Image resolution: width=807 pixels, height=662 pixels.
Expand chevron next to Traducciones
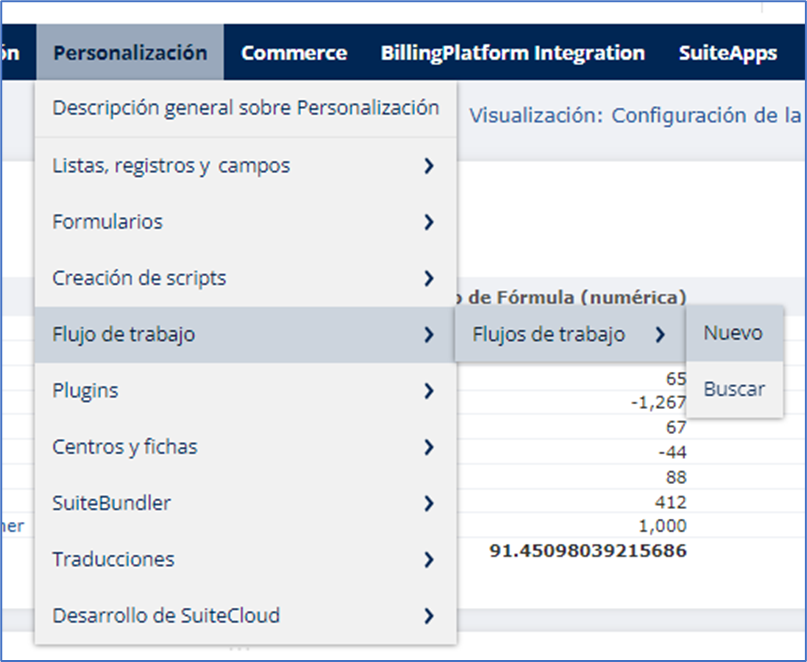pos(429,559)
